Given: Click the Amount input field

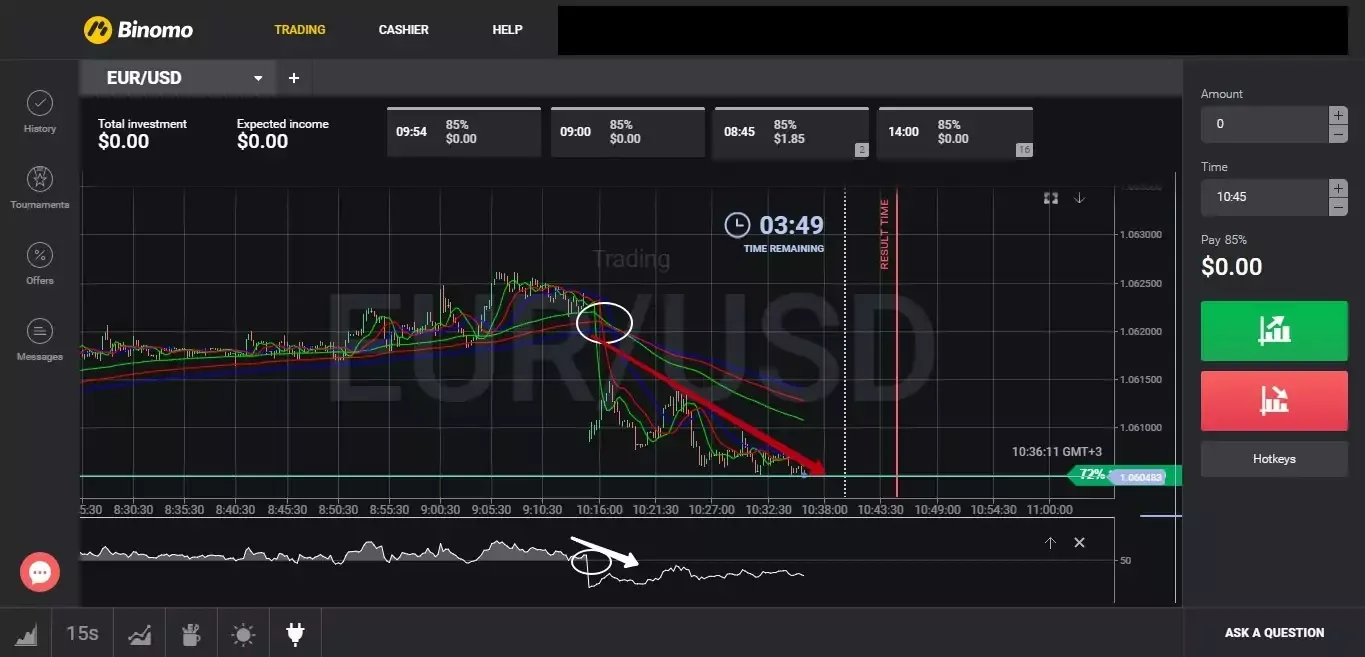Looking at the screenshot, I should [x=1264, y=124].
